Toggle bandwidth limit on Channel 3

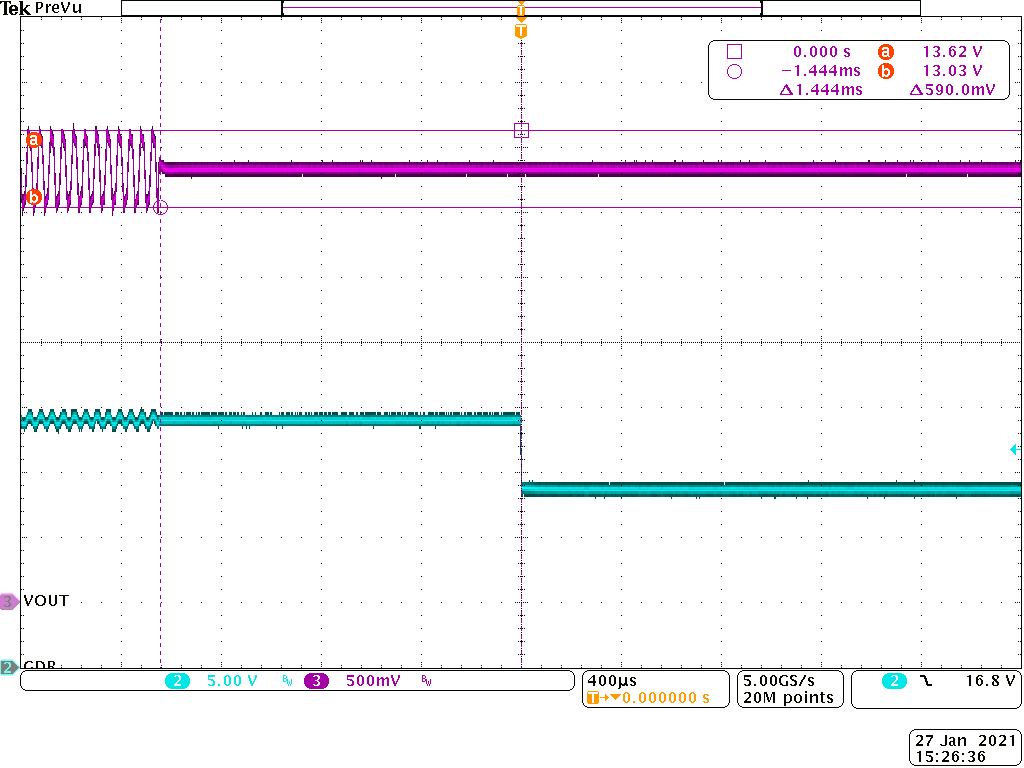coord(425,681)
